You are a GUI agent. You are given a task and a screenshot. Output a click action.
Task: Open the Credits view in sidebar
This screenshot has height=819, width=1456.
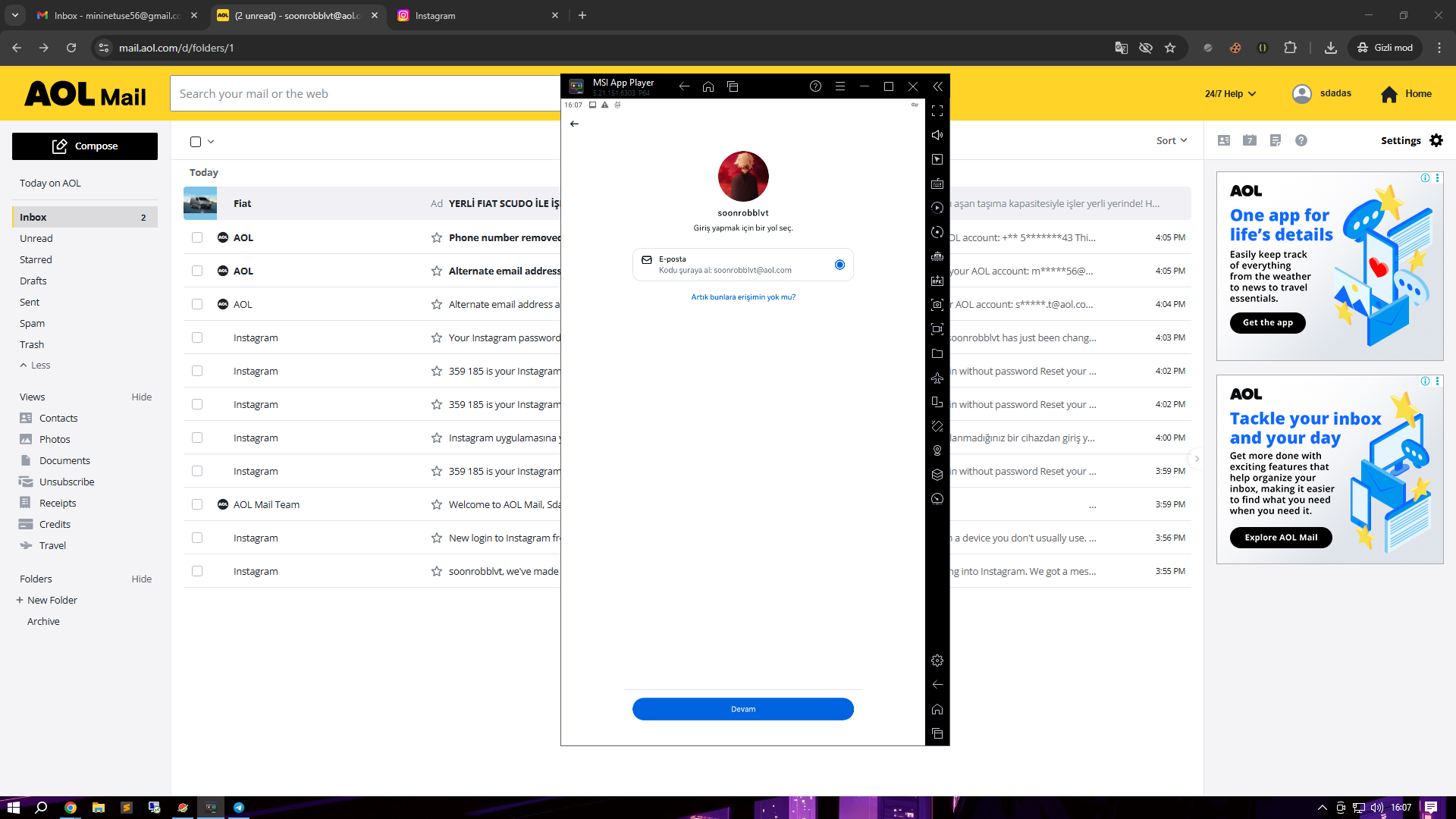(55, 524)
